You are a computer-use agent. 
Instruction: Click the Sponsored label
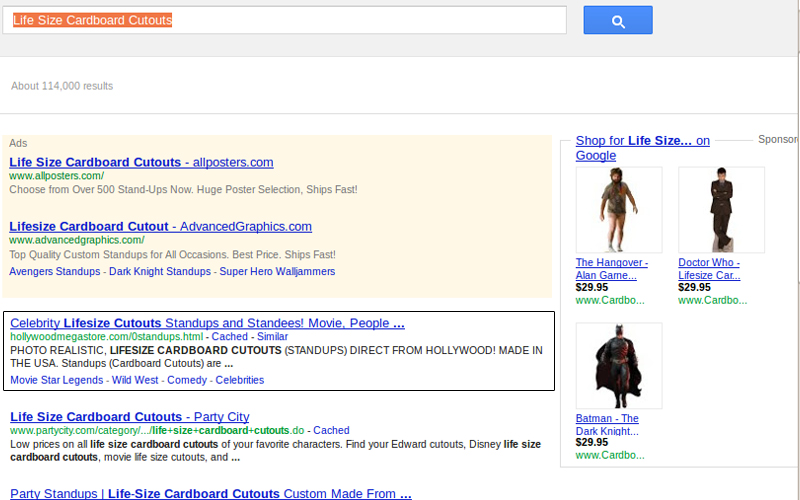(x=778, y=139)
